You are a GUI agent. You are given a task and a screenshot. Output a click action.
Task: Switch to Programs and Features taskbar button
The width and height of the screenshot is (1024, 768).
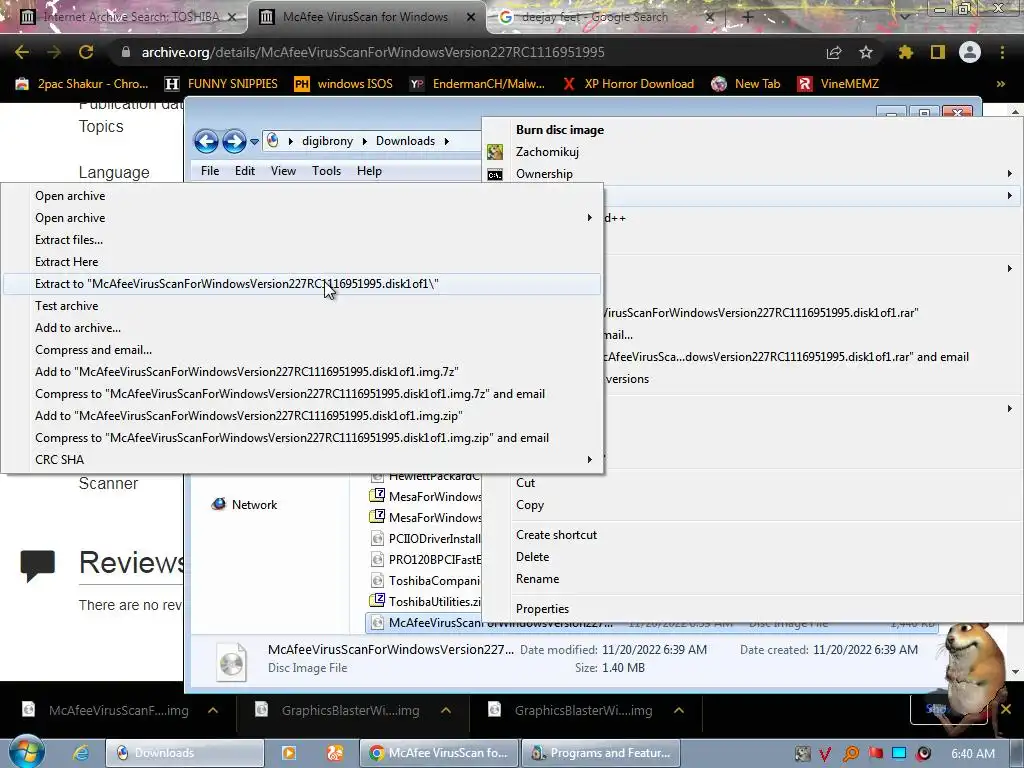[x=601, y=753]
